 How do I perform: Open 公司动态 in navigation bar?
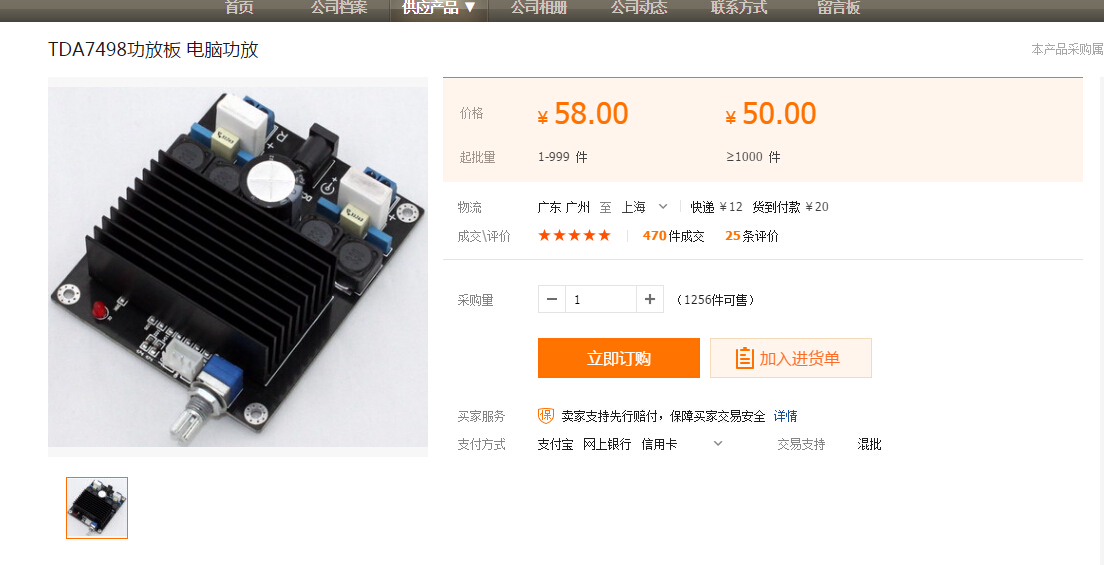point(639,8)
